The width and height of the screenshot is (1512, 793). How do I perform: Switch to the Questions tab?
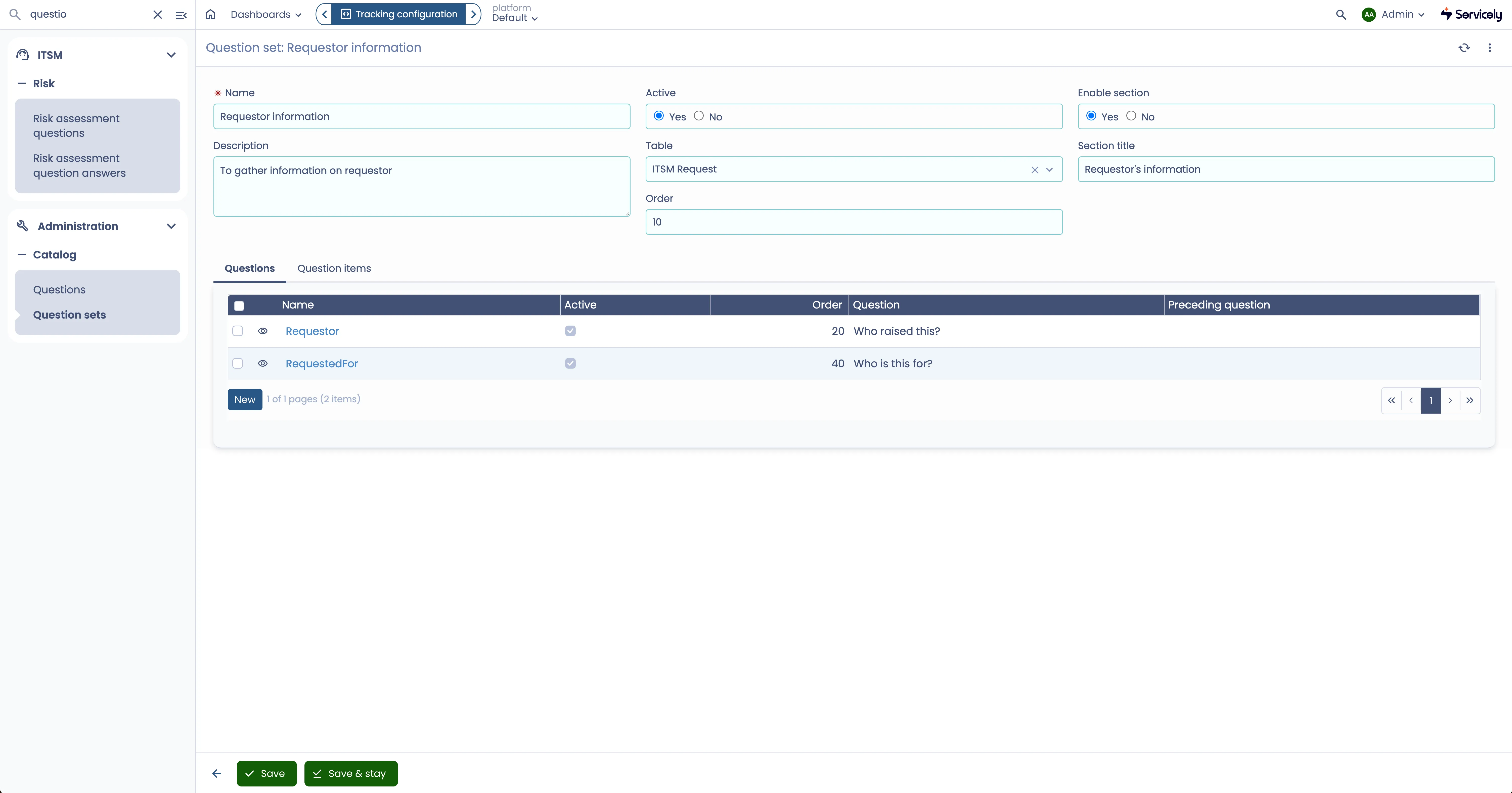point(249,268)
